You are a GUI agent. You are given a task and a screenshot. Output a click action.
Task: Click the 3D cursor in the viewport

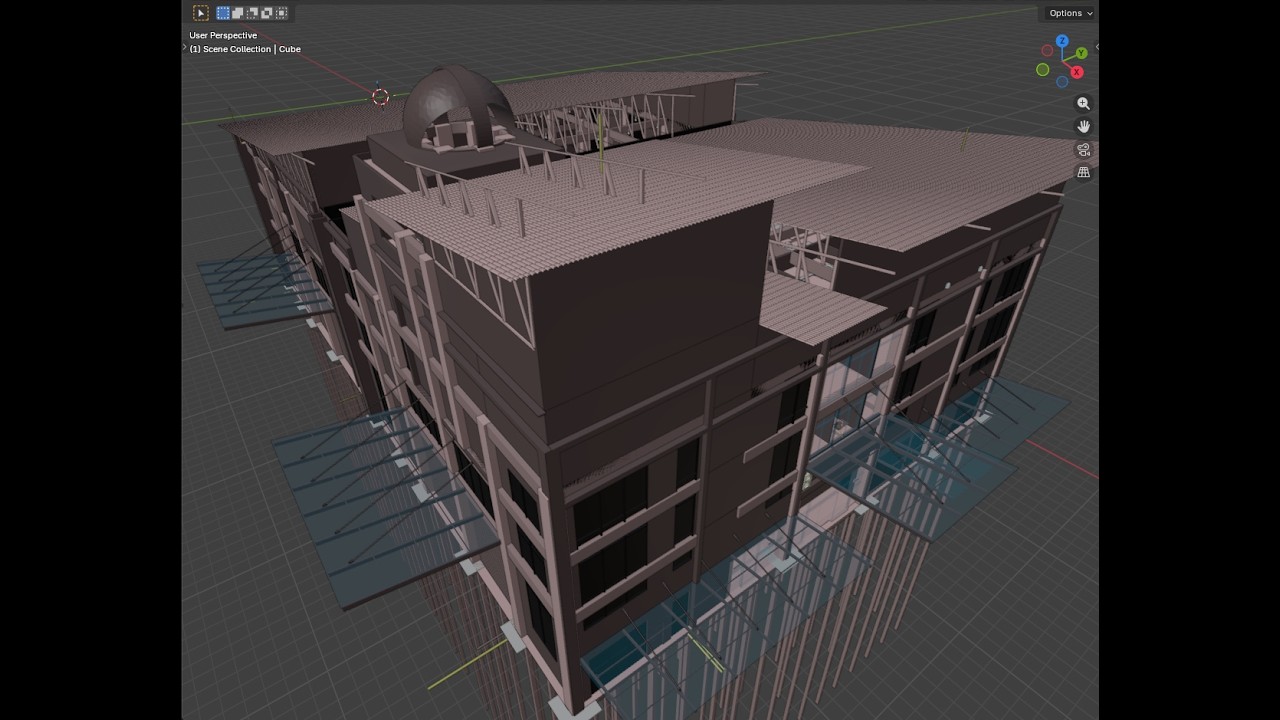click(380, 97)
